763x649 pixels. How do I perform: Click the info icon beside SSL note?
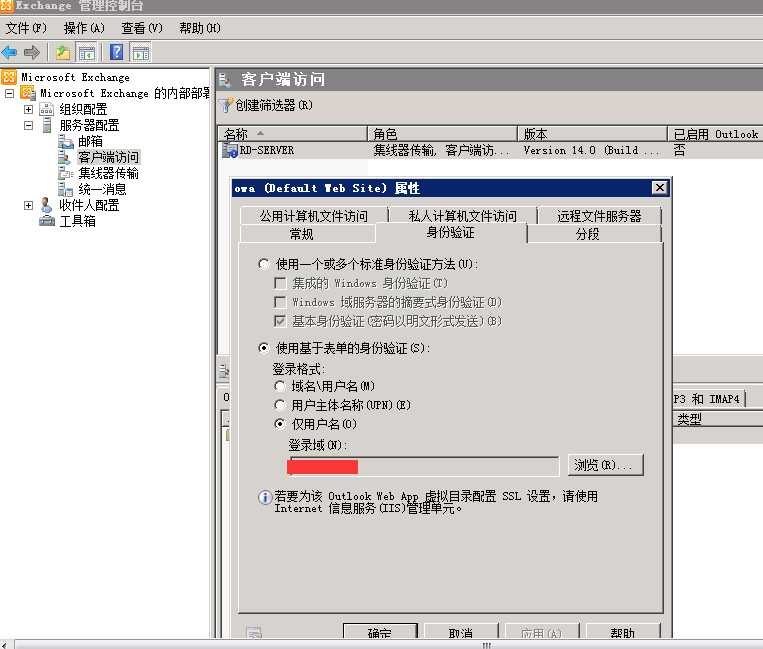[265, 498]
